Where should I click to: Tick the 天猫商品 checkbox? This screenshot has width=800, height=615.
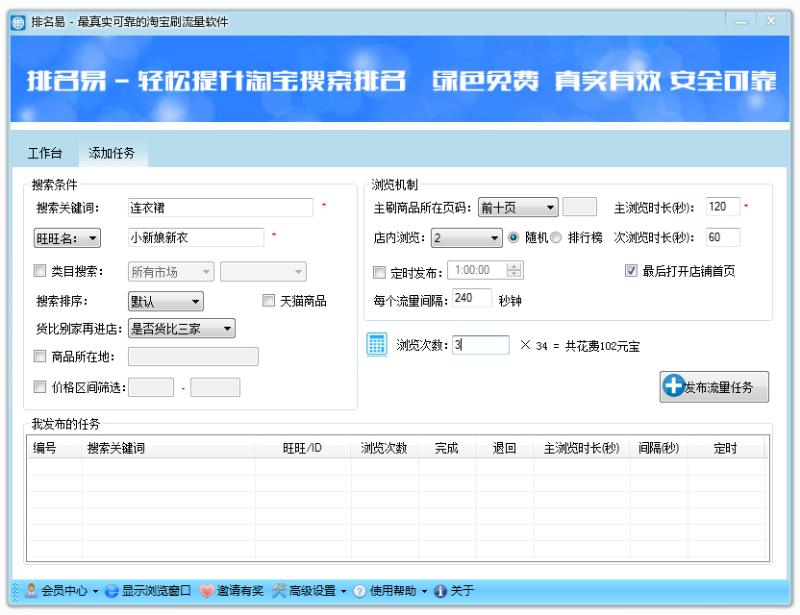click(x=268, y=300)
